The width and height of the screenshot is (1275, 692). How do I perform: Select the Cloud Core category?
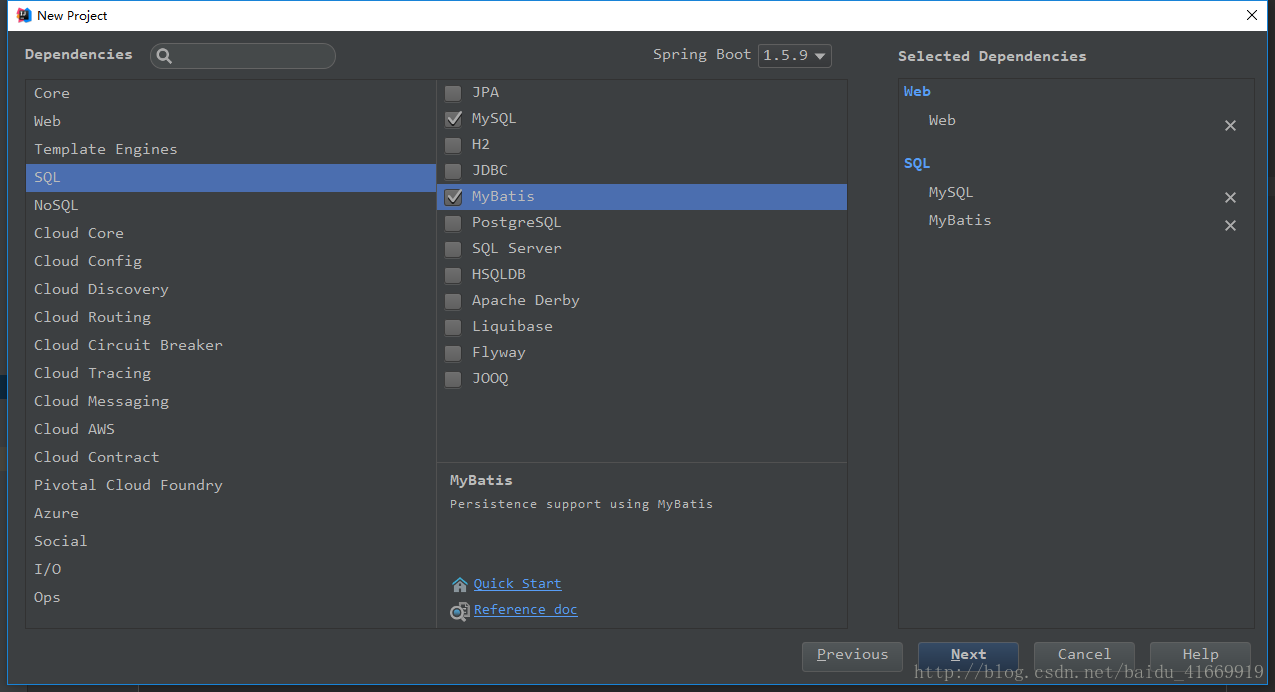tap(231, 233)
